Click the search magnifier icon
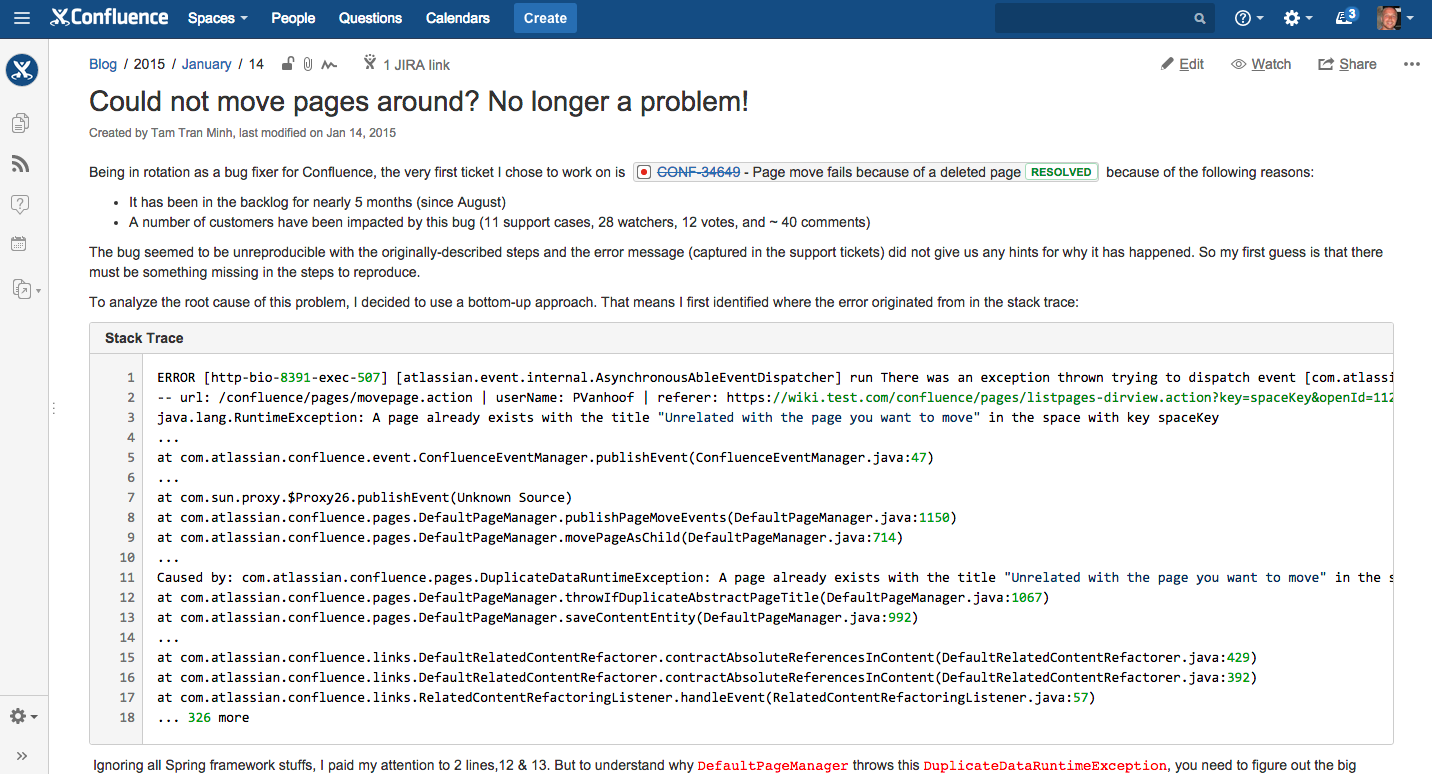 point(1200,18)
